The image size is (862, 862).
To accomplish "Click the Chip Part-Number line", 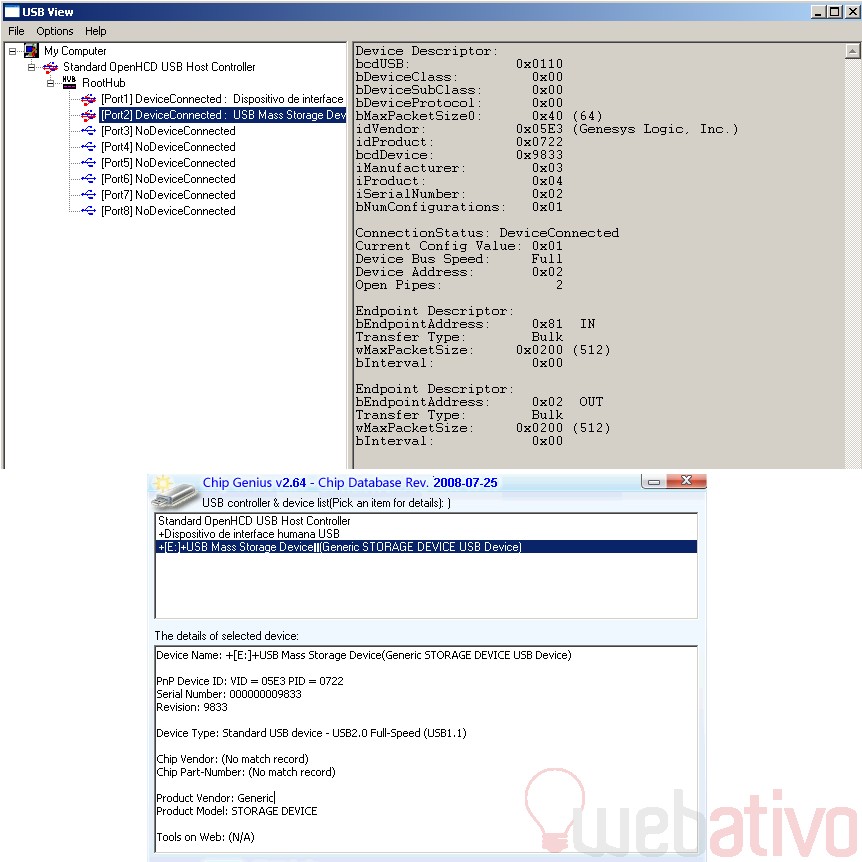I will pos(246,772).
